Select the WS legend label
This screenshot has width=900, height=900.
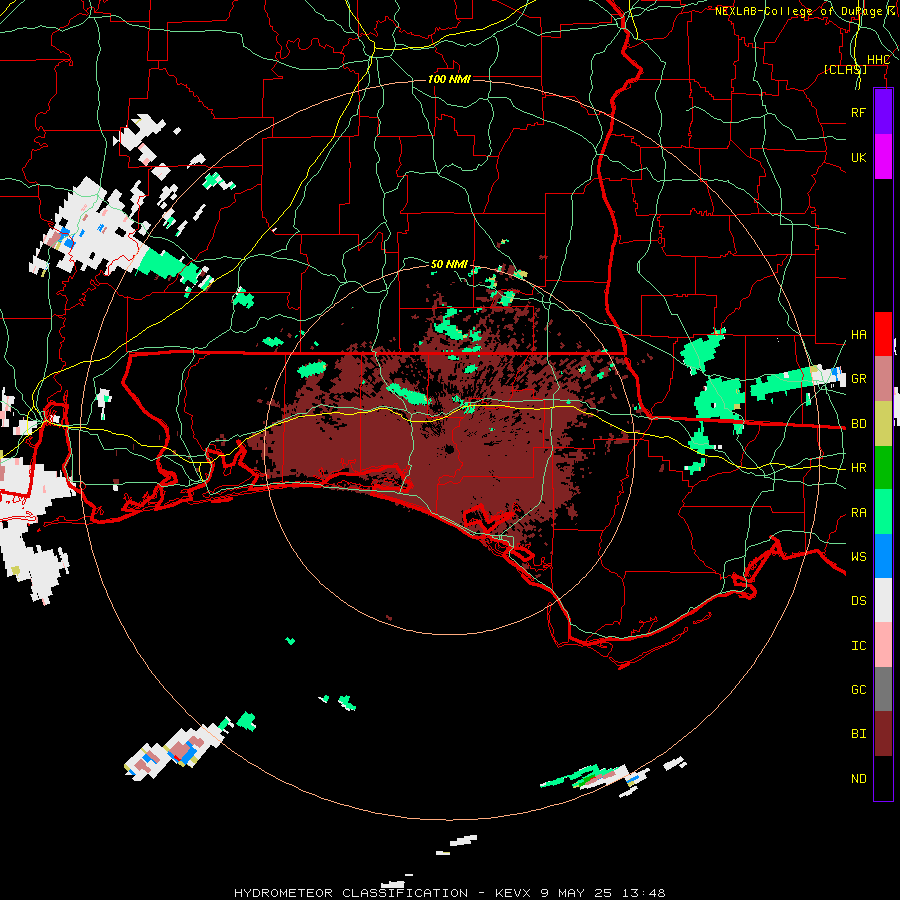[858, 557]
